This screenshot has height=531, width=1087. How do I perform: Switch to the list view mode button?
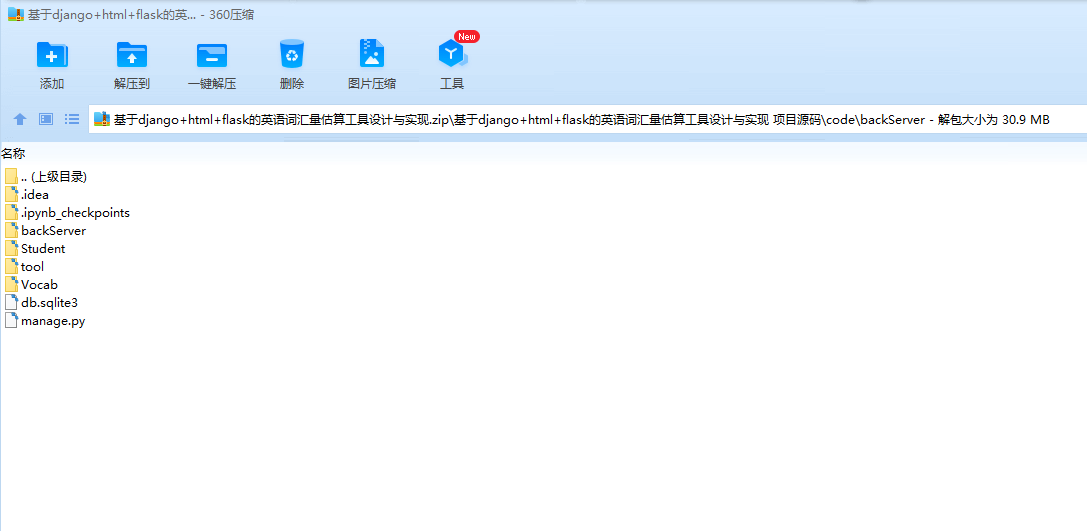[71, 119]
